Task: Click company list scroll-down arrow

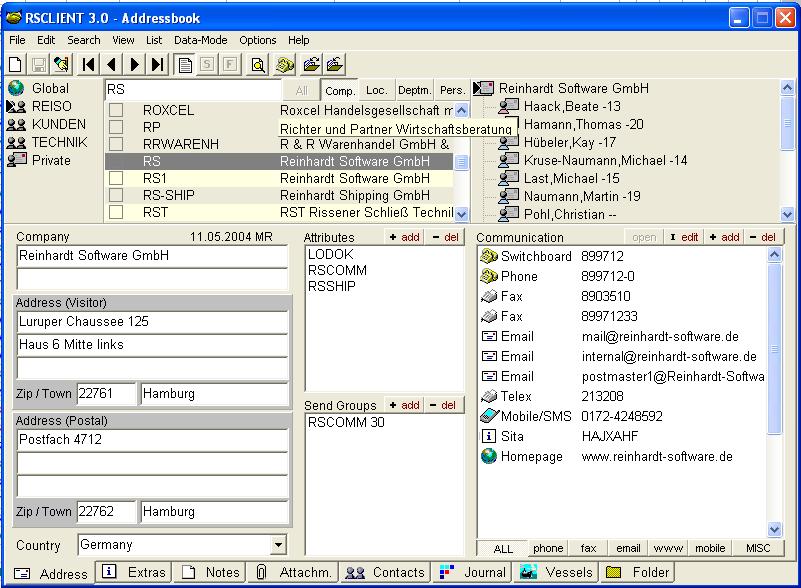Action: [x=461, y=214]
